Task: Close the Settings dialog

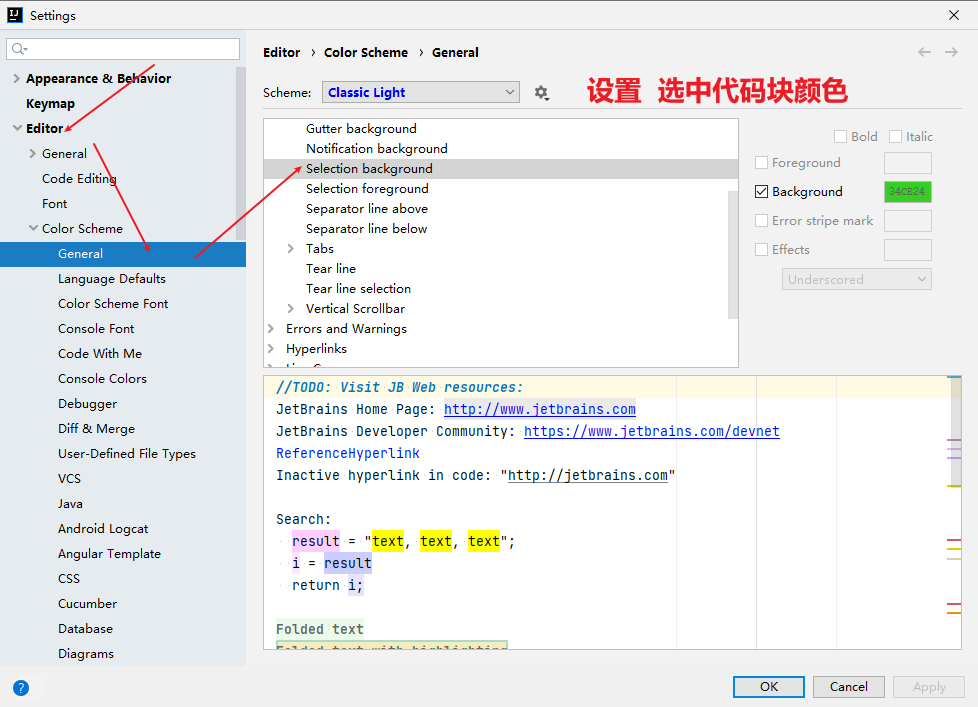Action: [x=954, y=15]
